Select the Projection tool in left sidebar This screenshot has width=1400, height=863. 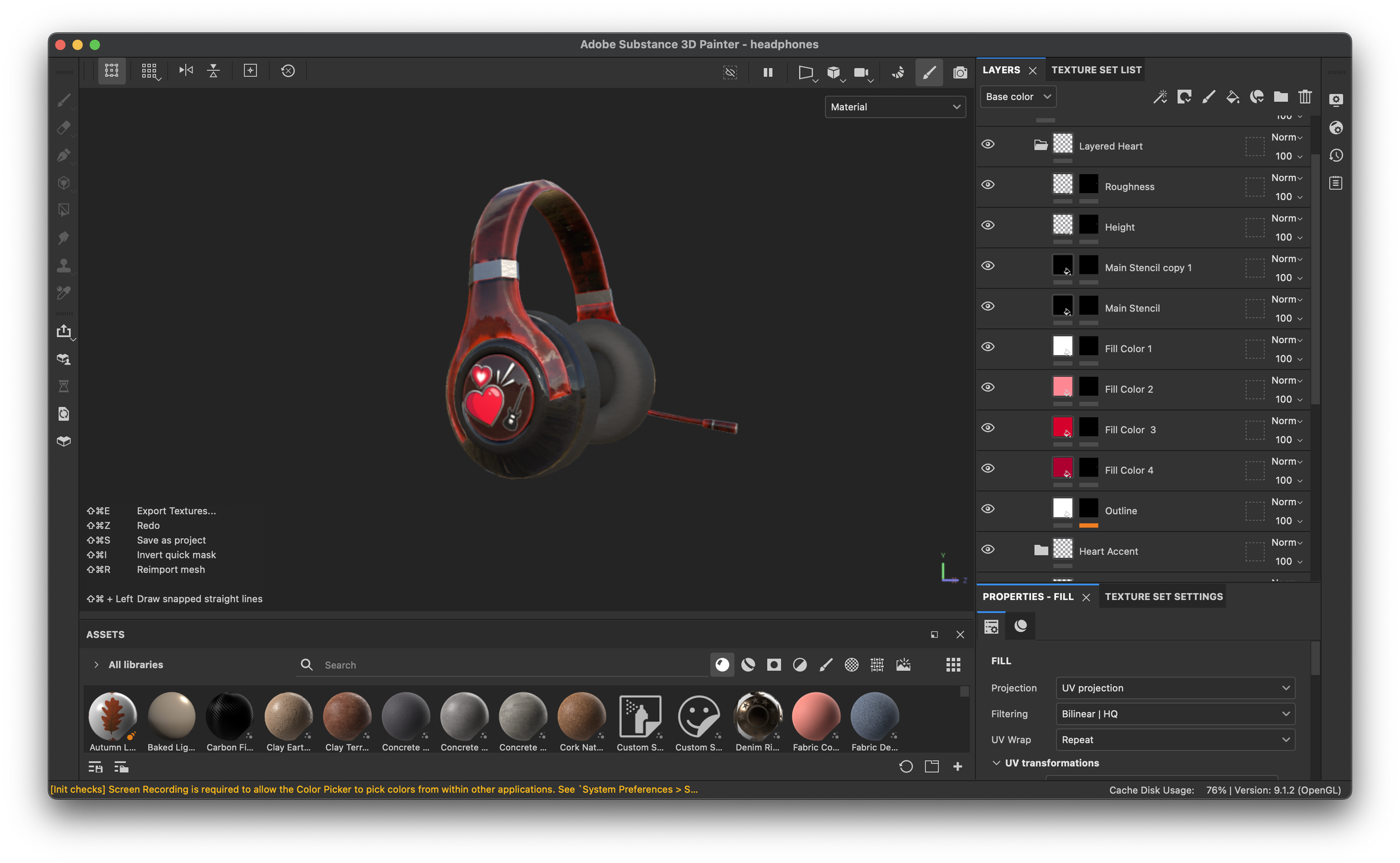click(x=64, y=155)
